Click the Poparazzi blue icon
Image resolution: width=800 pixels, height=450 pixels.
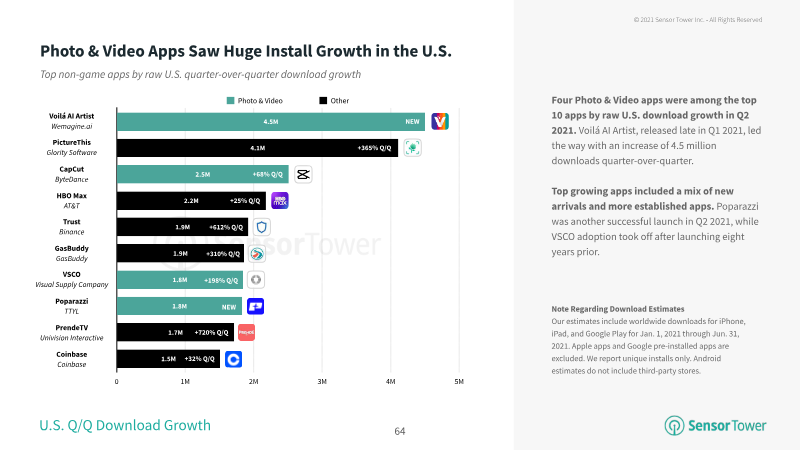[255, 306]
